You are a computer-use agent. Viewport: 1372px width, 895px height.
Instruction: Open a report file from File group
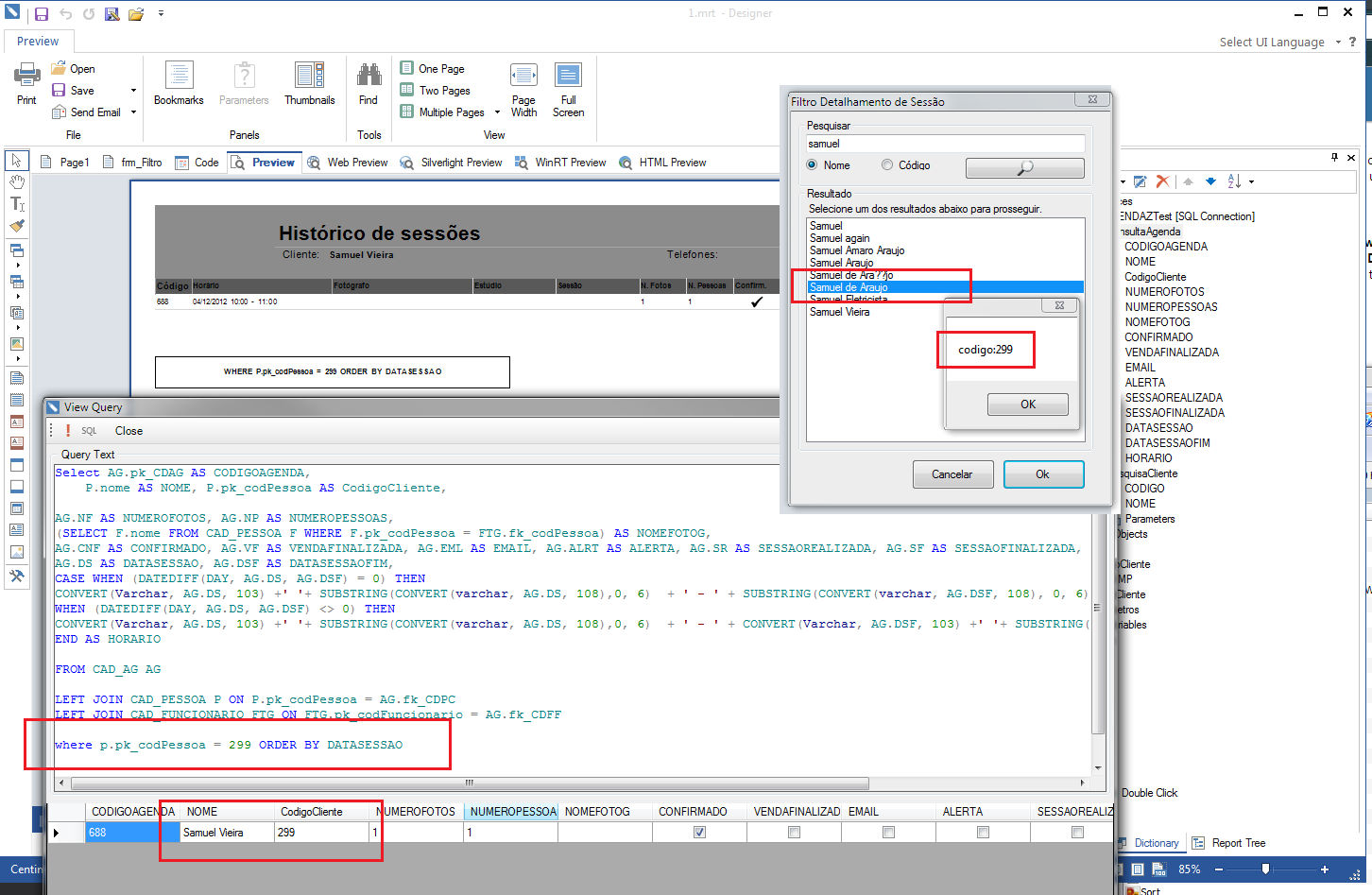pos(73,69)
